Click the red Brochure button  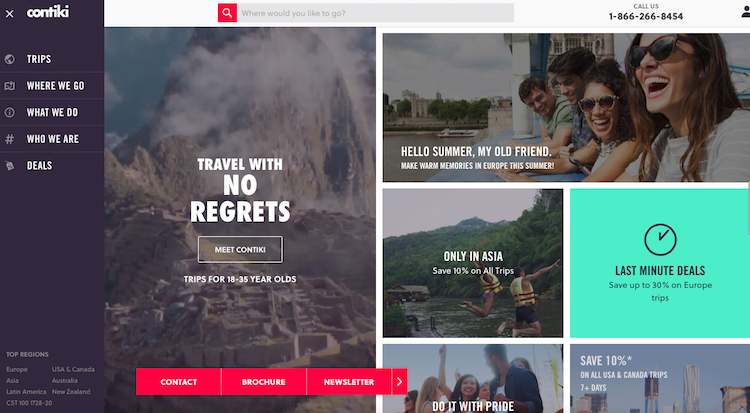tap(264, 381)
